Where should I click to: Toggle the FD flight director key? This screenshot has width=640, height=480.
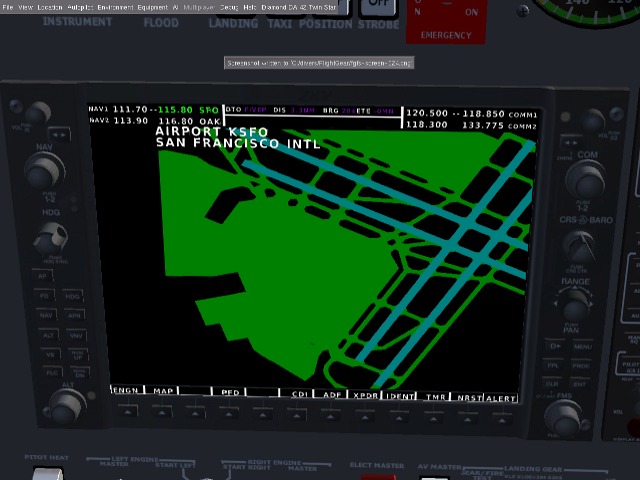(x=44, y=296)
